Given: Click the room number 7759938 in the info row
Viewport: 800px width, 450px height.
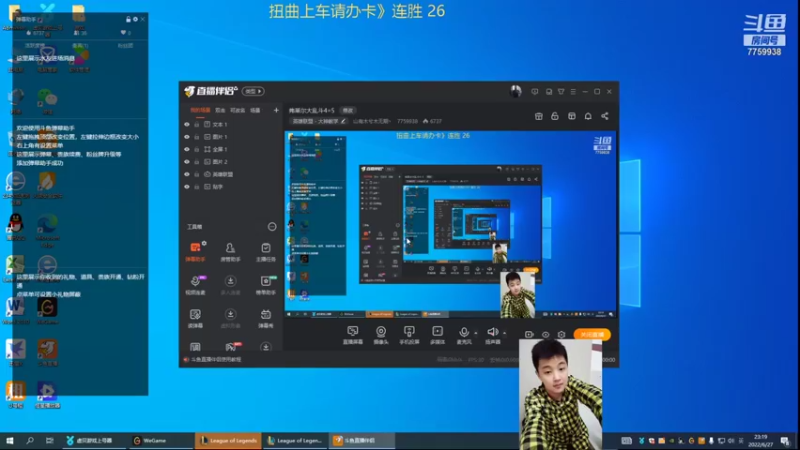Looking at the screenshot, I should 407,121.
